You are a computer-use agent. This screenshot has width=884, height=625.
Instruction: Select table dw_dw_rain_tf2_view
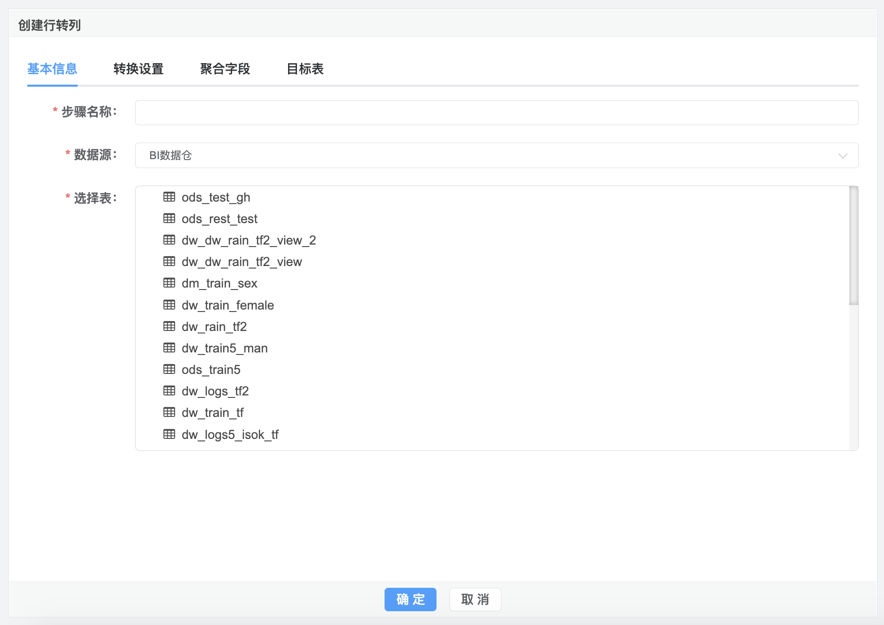[241, 262]
